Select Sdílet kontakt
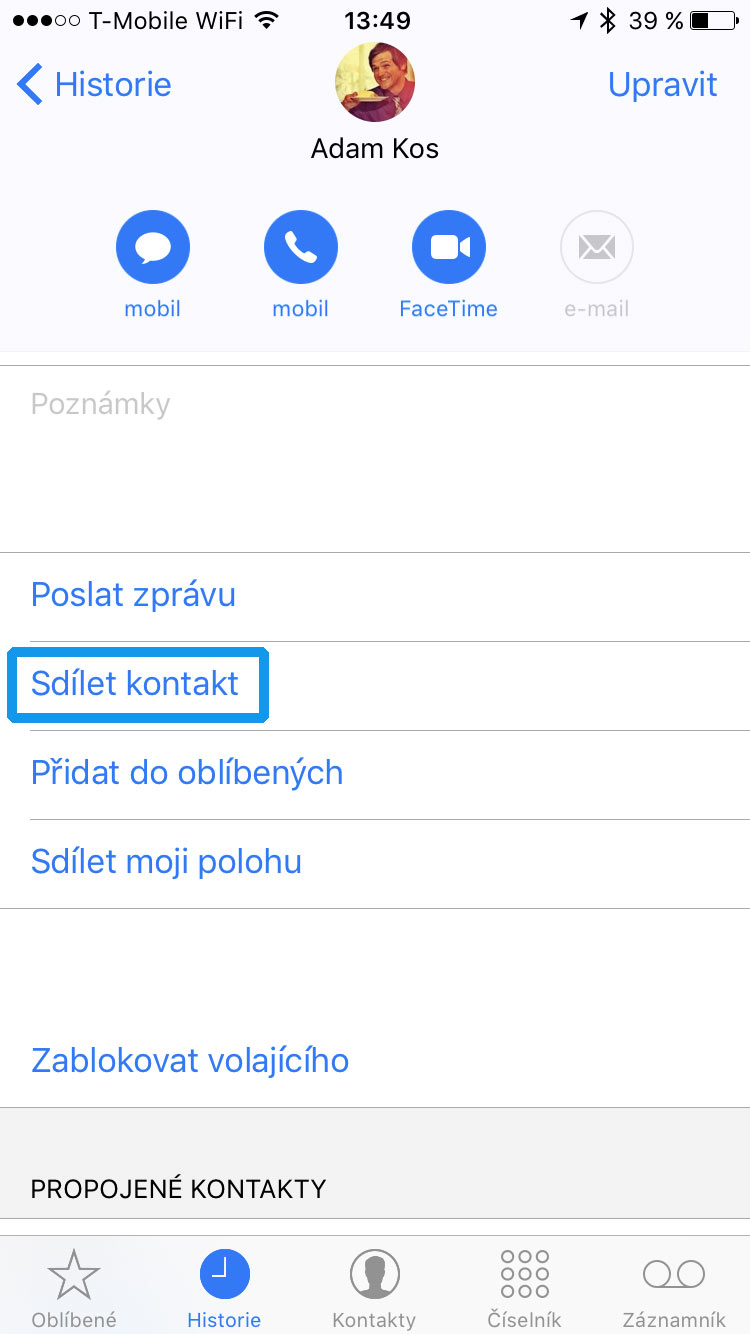This screenshot has width=750, height=1334. point(135,684)
